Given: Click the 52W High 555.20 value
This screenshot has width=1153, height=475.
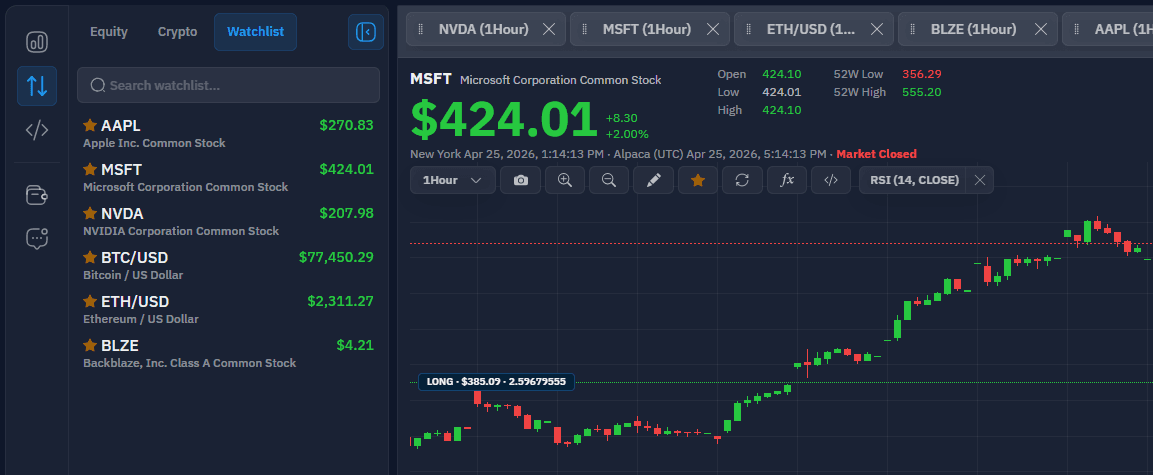Looking at the screenshot, I should click(x=921, y=92).
